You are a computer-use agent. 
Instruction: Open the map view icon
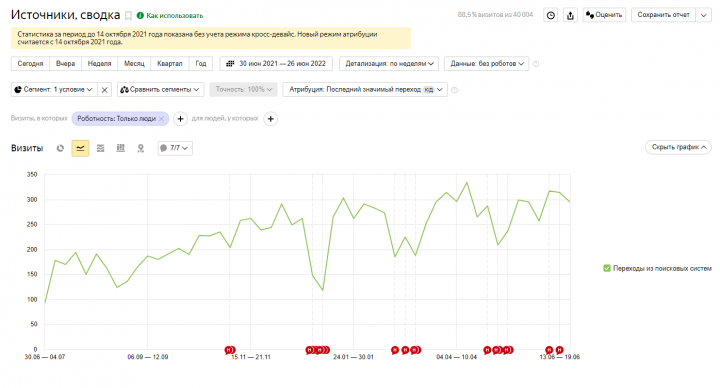pos(141,148)
